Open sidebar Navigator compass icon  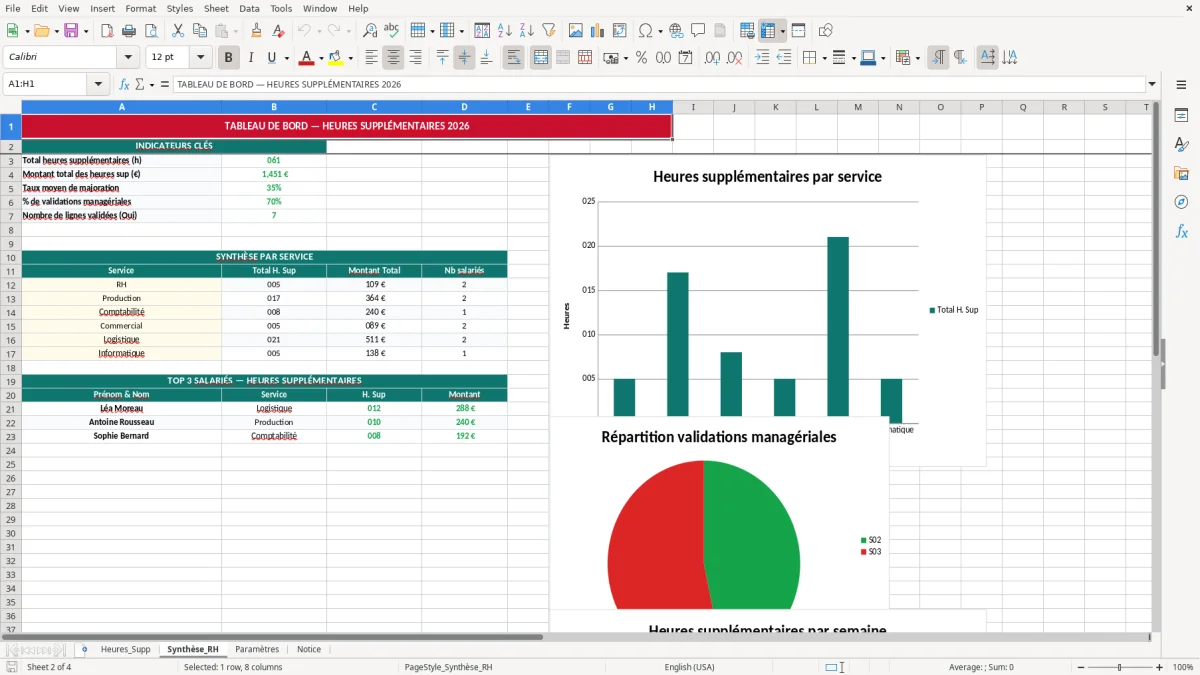click(x=1181, y=202)
